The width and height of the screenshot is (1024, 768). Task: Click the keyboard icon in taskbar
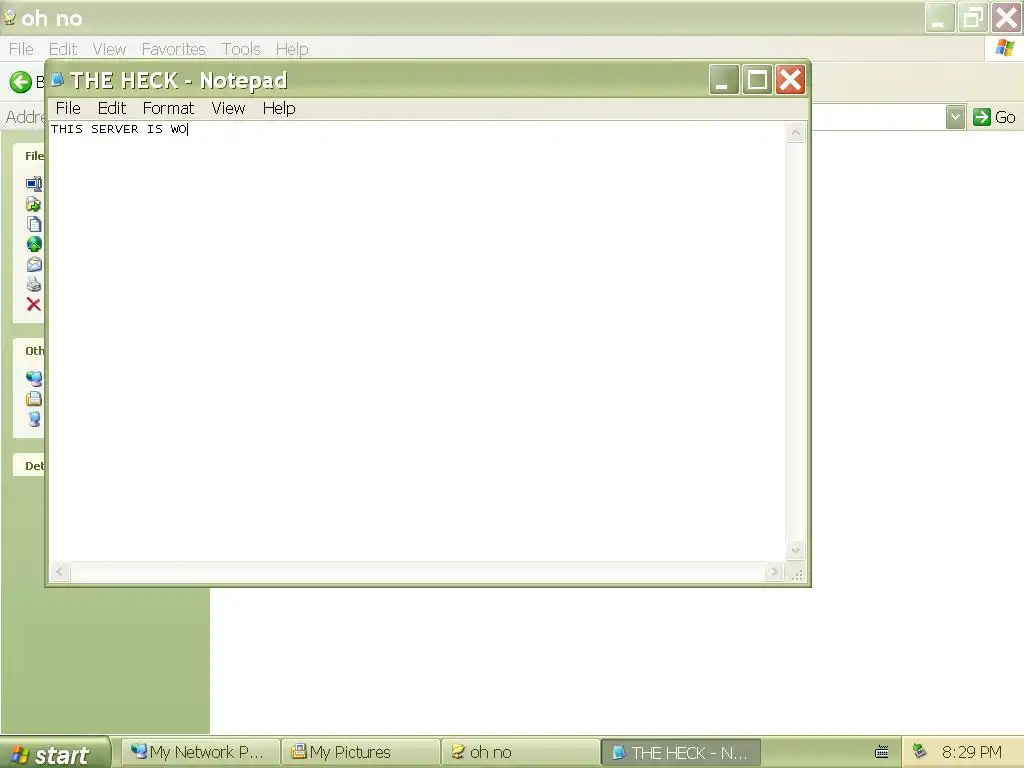coord(882,752)
